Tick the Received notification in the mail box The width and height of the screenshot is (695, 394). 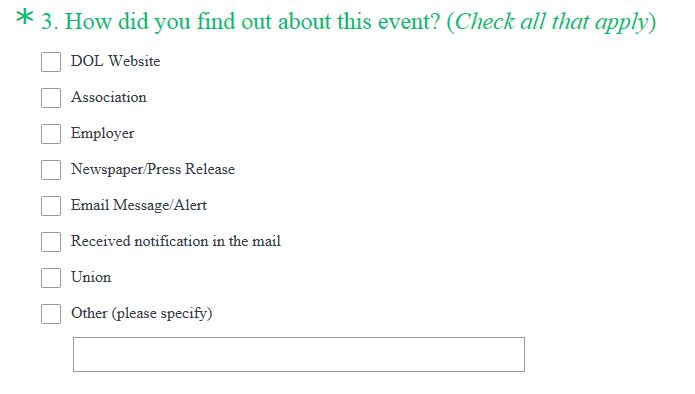pos(51,242)
